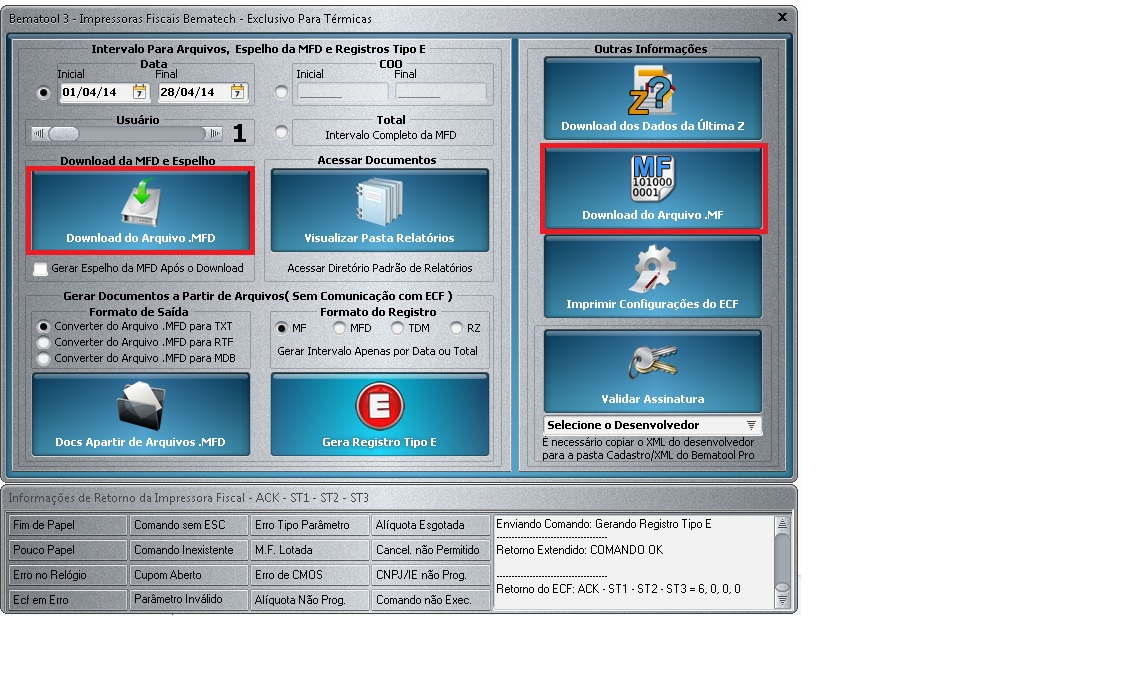Select the Data interval radio button
This screenshot has width=1123, height=673.
pos(44,92)
